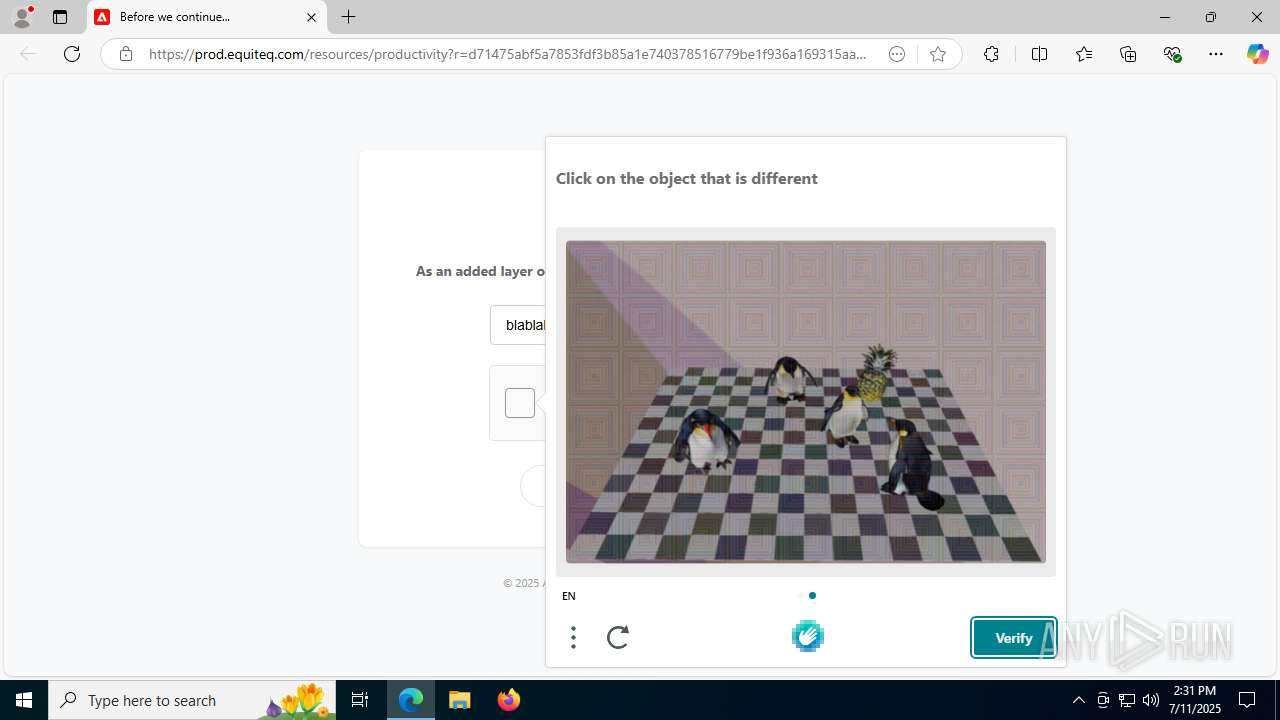Image resolution: width=1280 pixels, height=720 pixels.
Task: Click the email input field
Action: 518,325
